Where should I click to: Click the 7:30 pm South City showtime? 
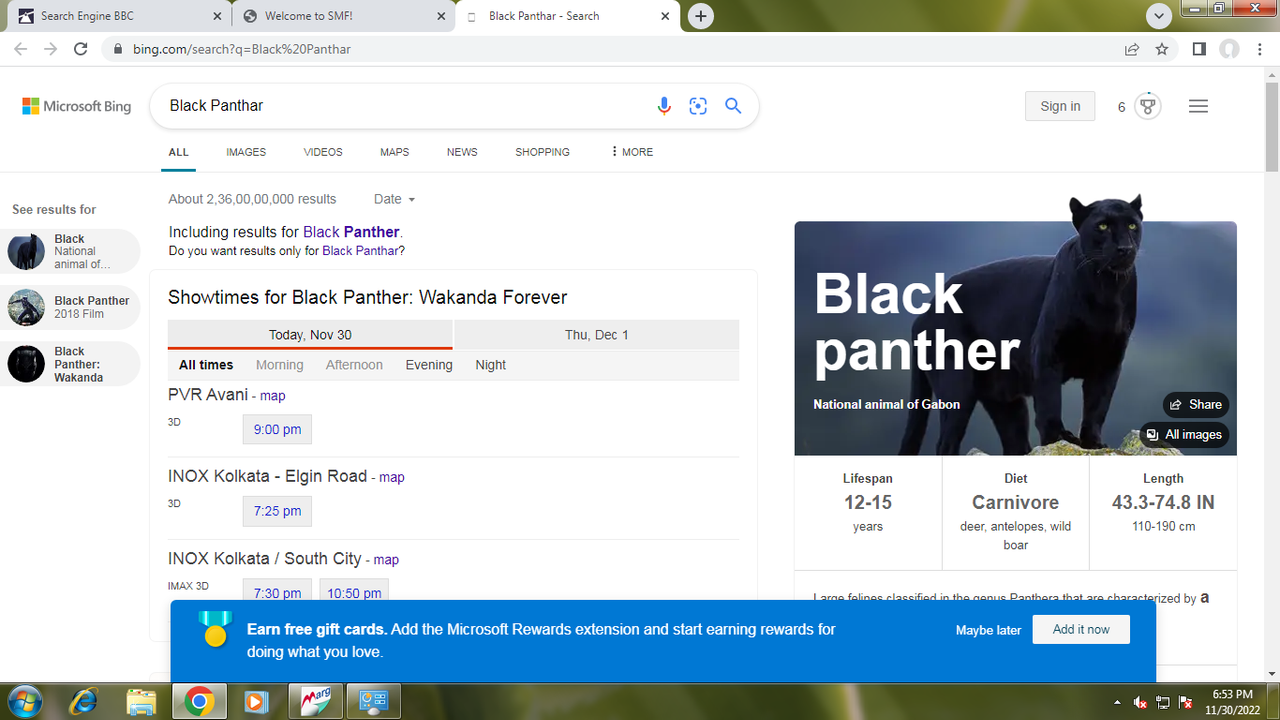coord(277,592)
